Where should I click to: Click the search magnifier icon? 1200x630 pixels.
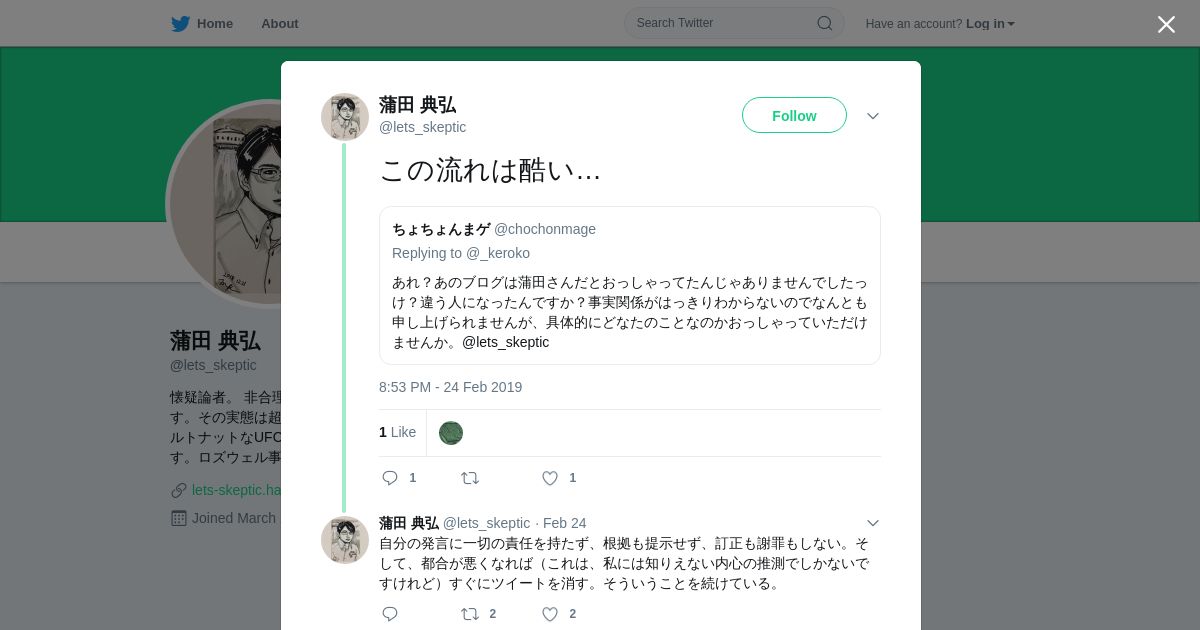tap(825, 23)
